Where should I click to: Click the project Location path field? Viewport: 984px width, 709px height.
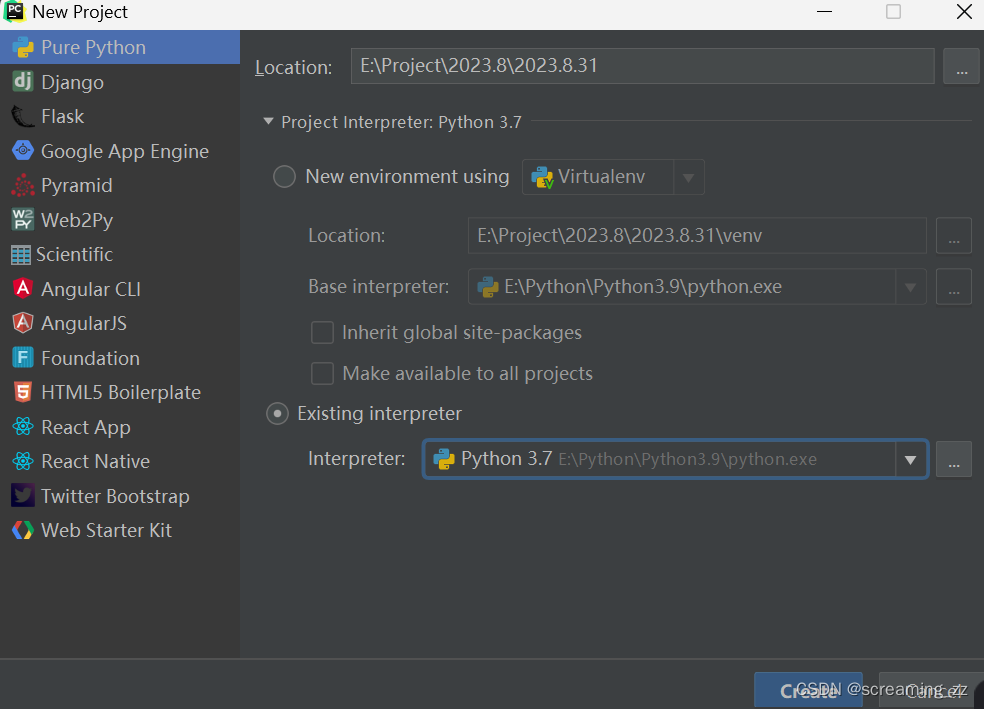click(643, 66)
